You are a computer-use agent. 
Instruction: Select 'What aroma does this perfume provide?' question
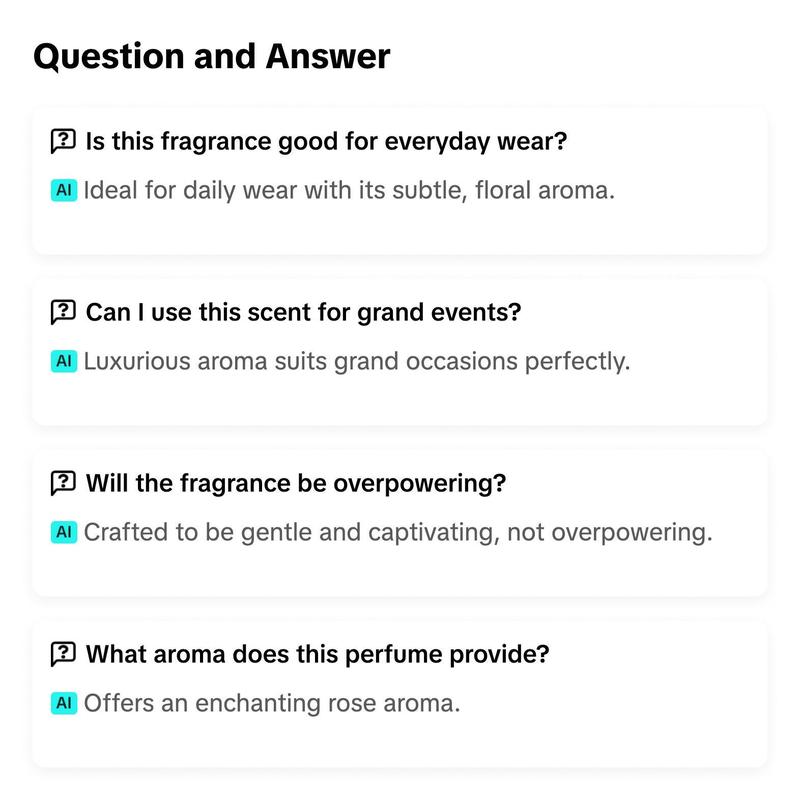pyautogui.click(x=317, y=654)
